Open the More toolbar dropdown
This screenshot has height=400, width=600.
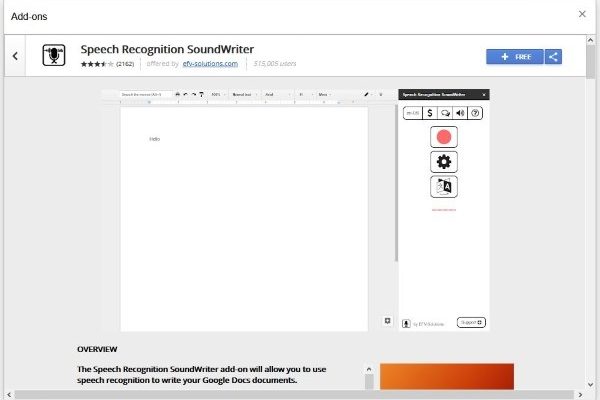[x=325, y=94]
